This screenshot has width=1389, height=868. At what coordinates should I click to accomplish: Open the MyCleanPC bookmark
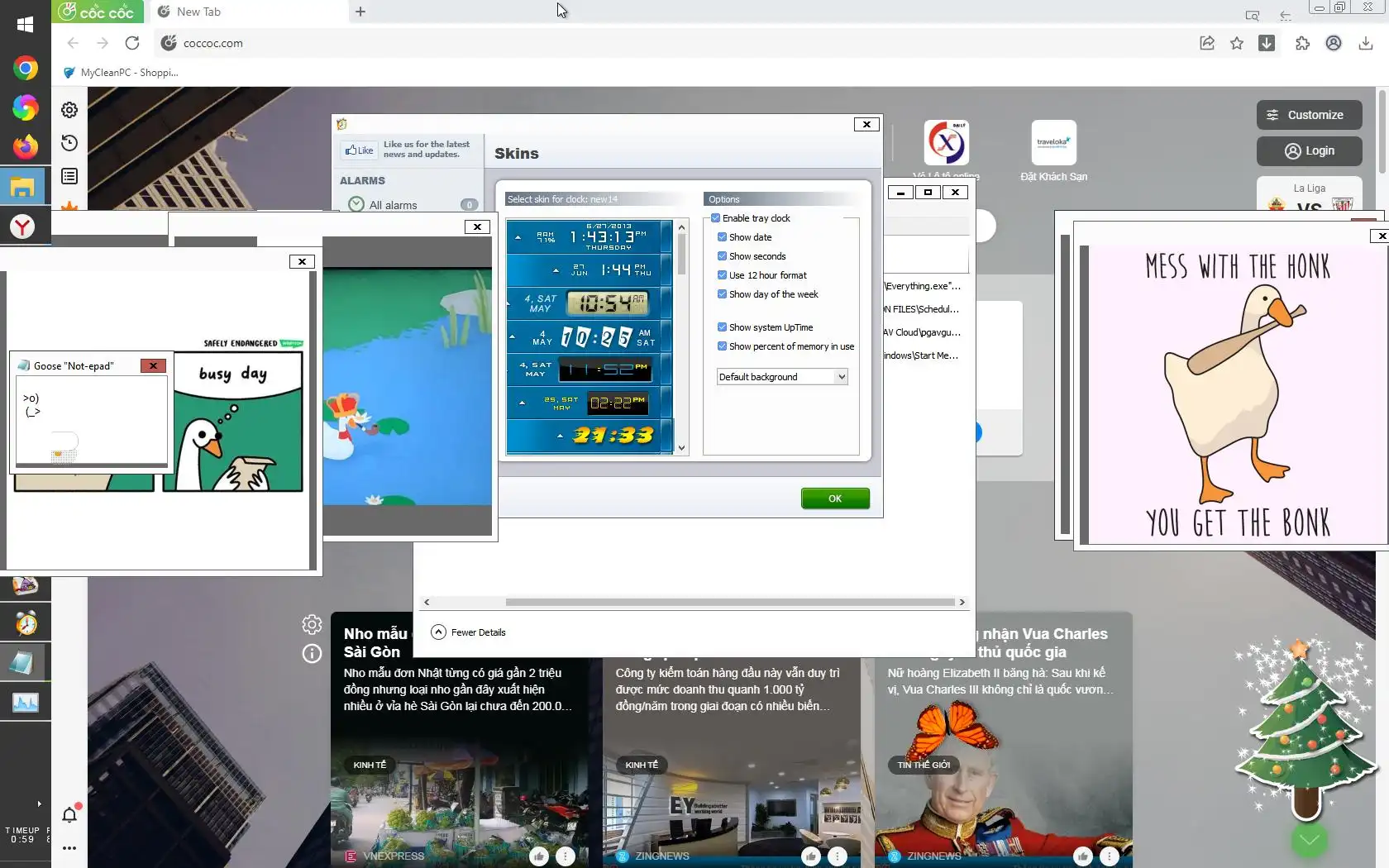click(121, 73)
